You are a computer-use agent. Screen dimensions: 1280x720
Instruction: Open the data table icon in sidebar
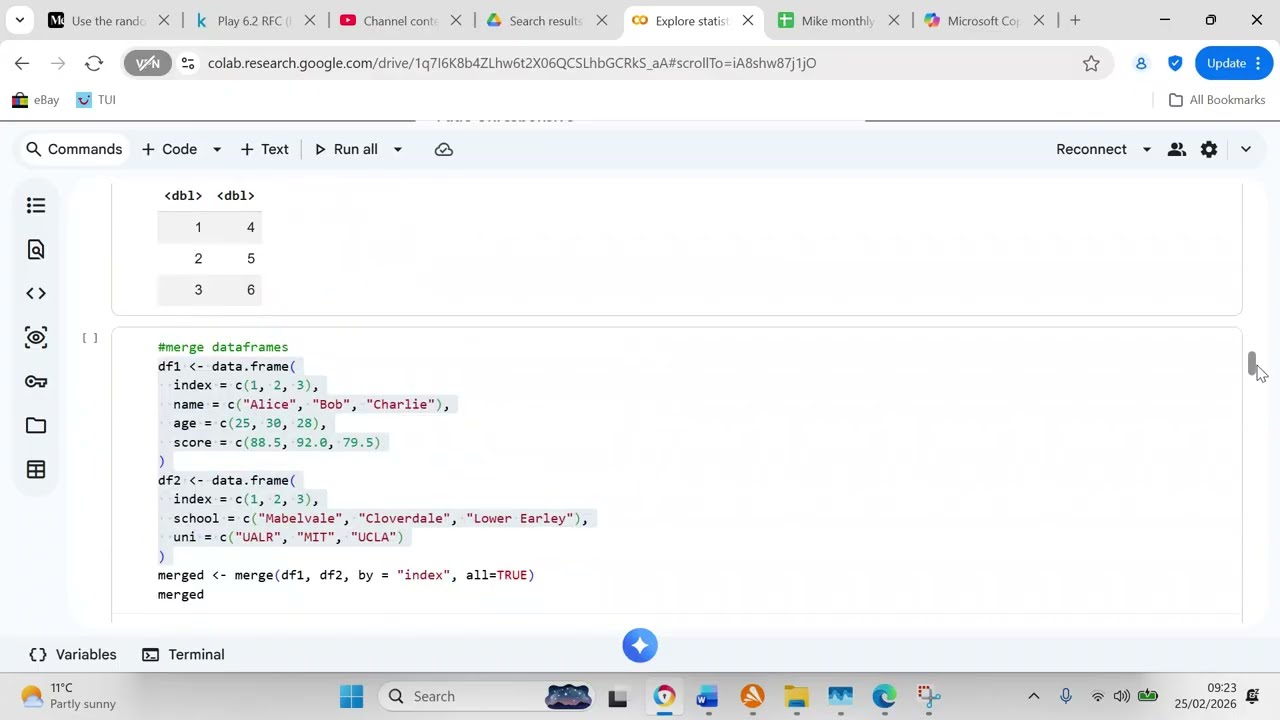pyautogui.click(x=36, y=469)
